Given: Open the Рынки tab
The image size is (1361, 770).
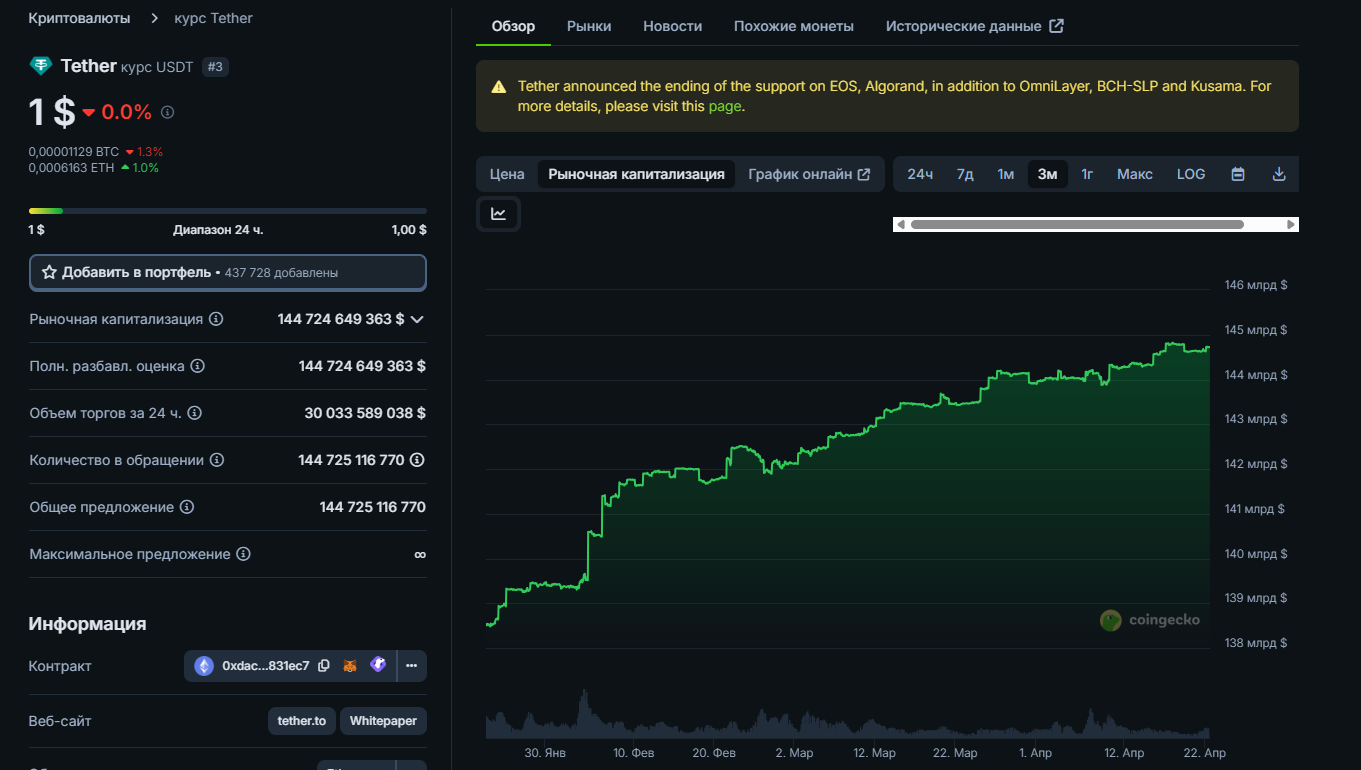Looking at the screenshot, I should 589,26.
